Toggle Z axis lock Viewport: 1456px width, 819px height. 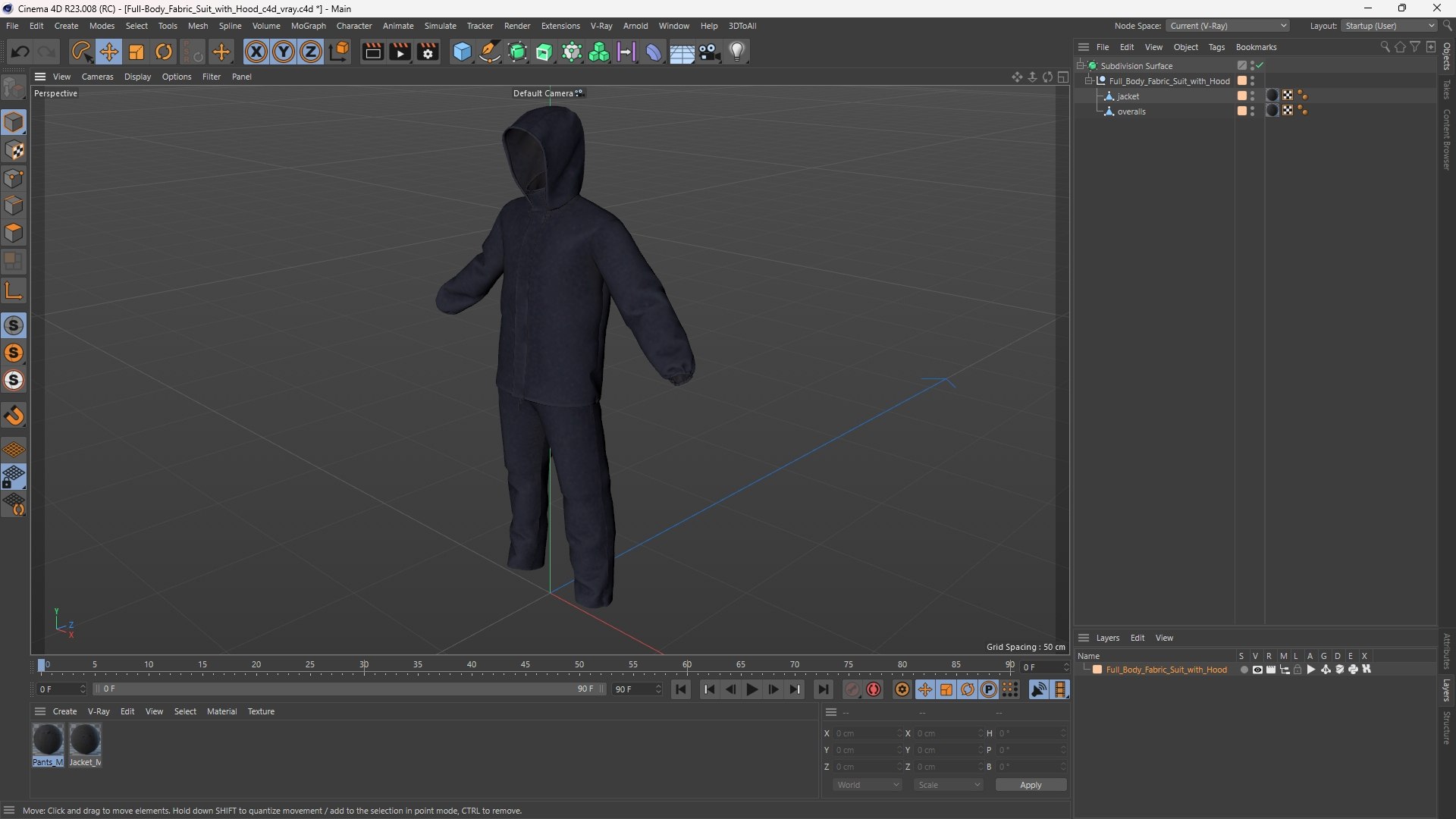(x=311, y=52)
